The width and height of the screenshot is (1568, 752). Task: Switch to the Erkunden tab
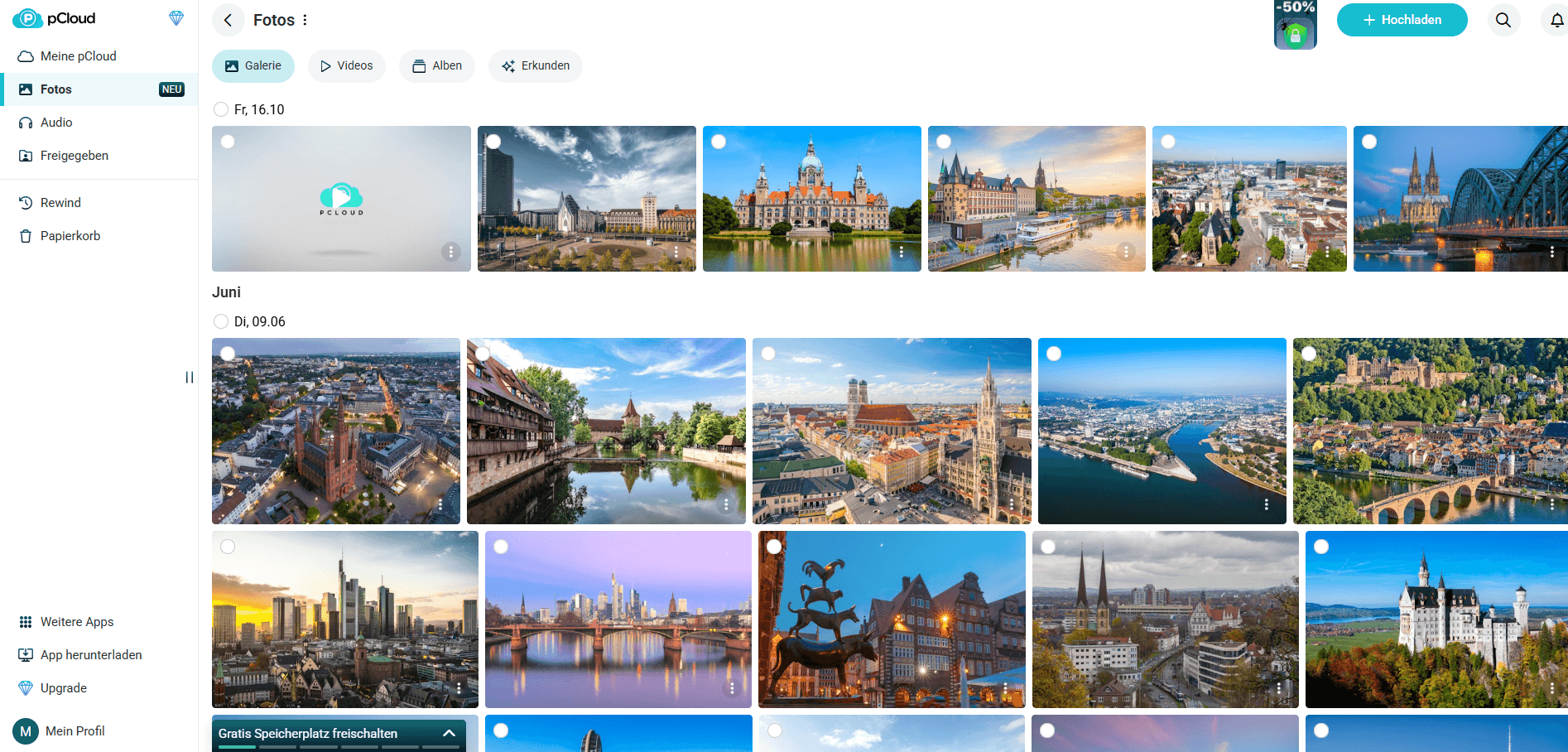coord(536,66)
